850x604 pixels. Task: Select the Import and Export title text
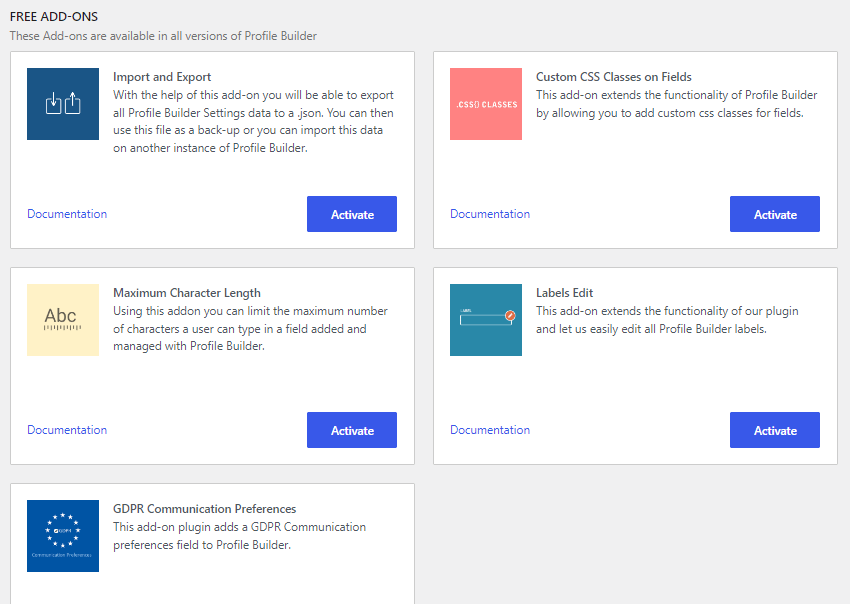coord(162,76)
